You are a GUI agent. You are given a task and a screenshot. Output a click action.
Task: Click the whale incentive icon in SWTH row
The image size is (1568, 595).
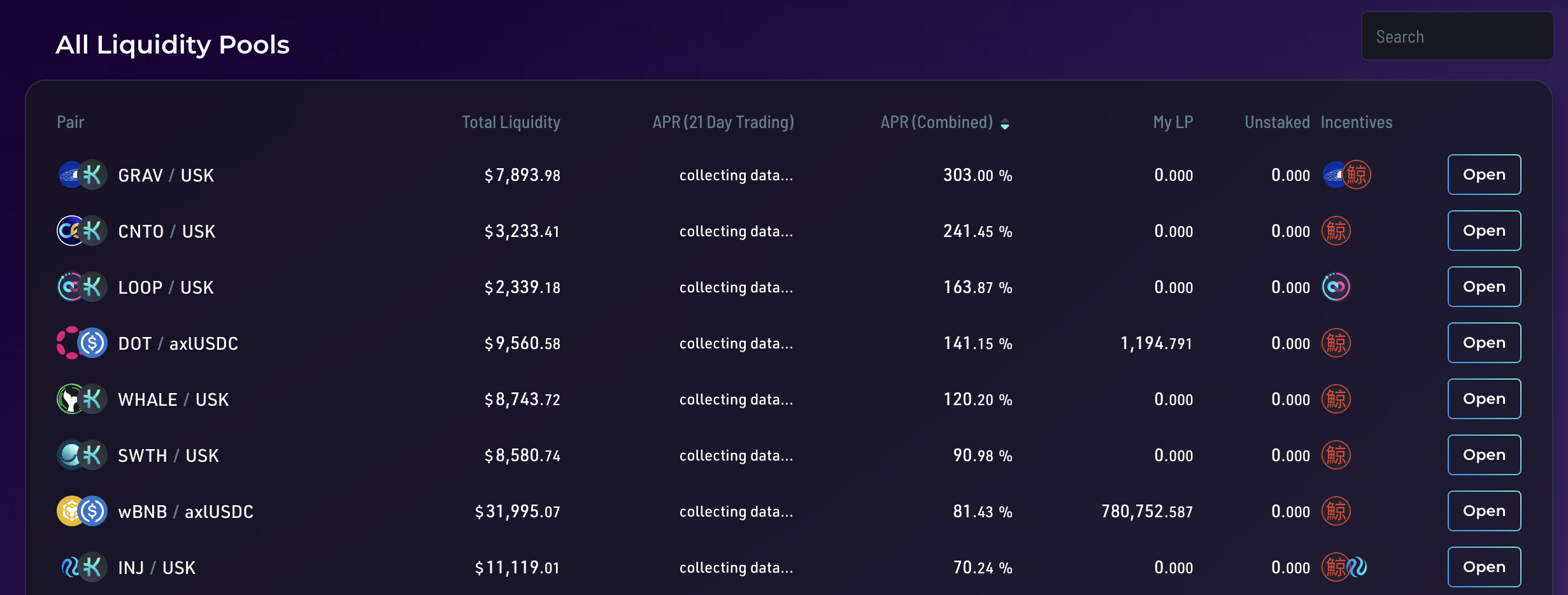[x=1336, y=455]
